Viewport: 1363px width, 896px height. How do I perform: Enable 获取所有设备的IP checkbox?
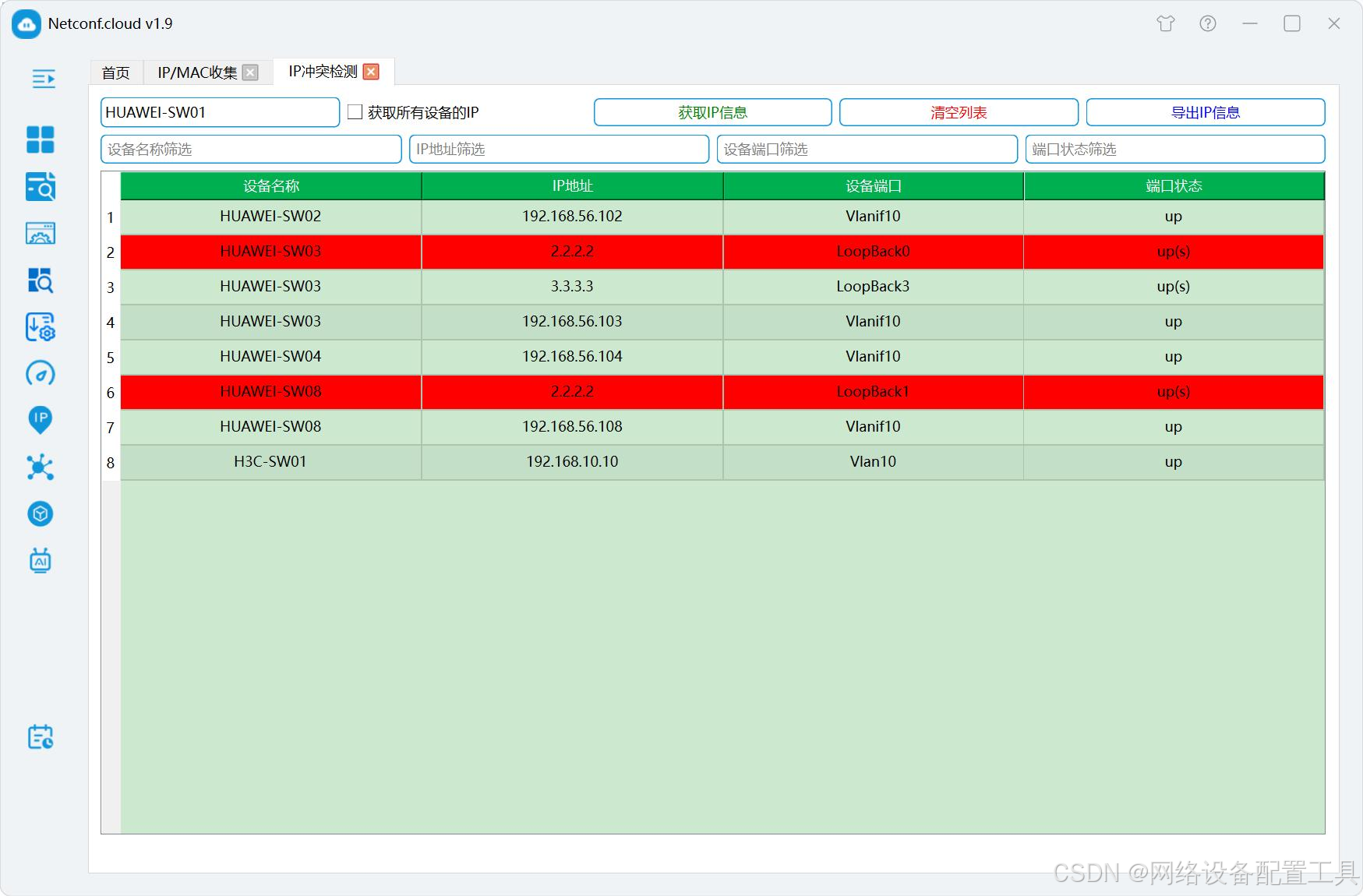355,112
